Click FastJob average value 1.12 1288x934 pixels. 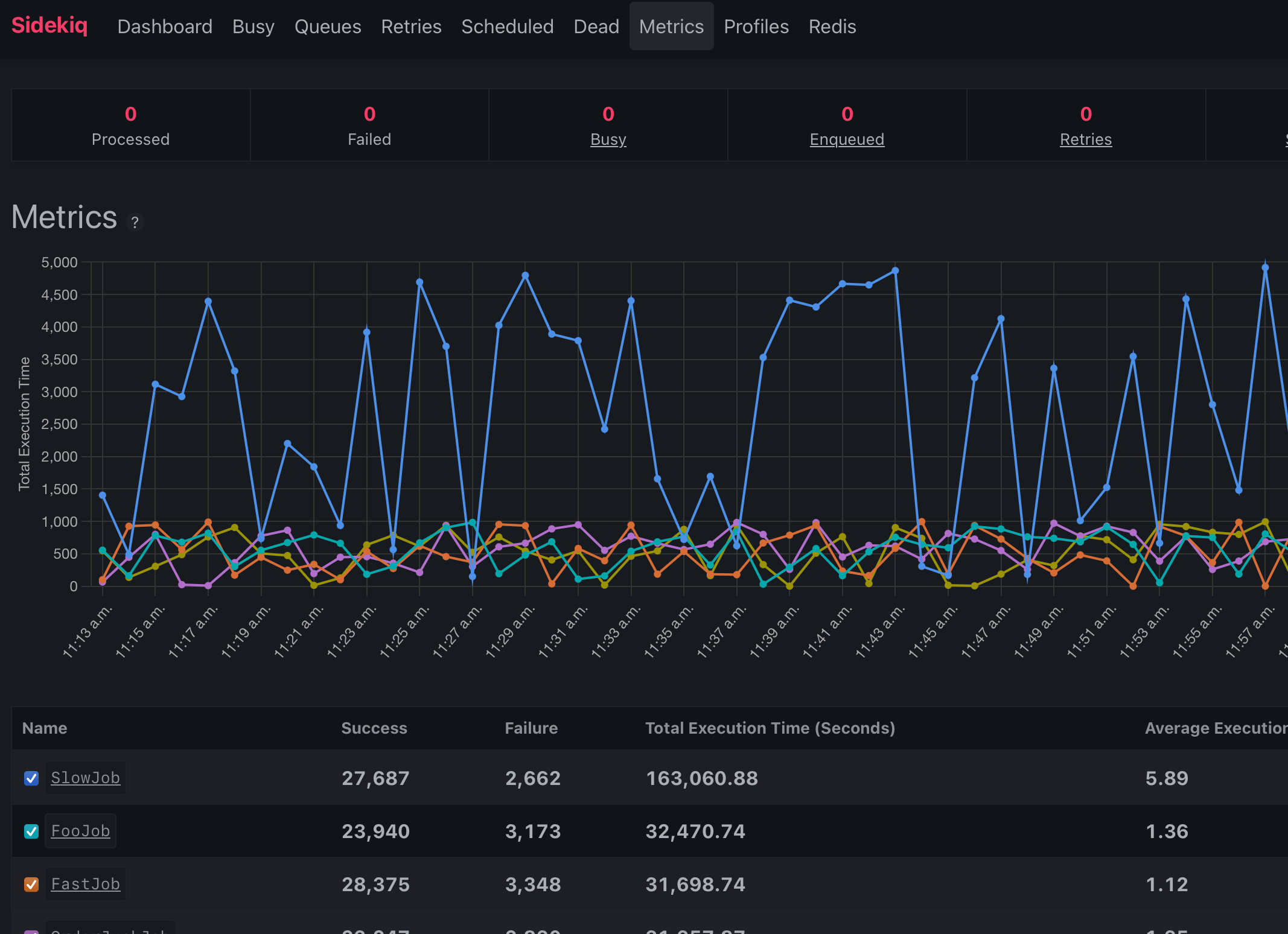pyautogui.click(x=1167, y=885)
